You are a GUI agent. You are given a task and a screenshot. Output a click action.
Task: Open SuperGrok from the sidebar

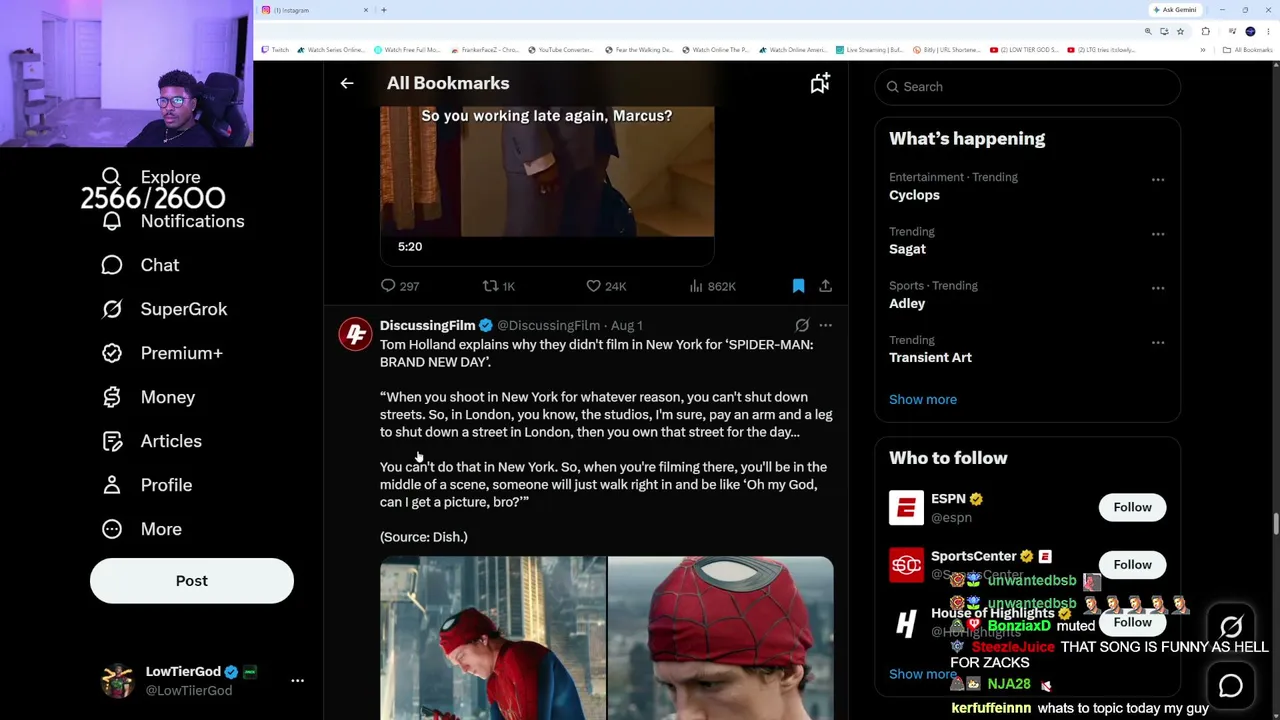tap(164, 309)
